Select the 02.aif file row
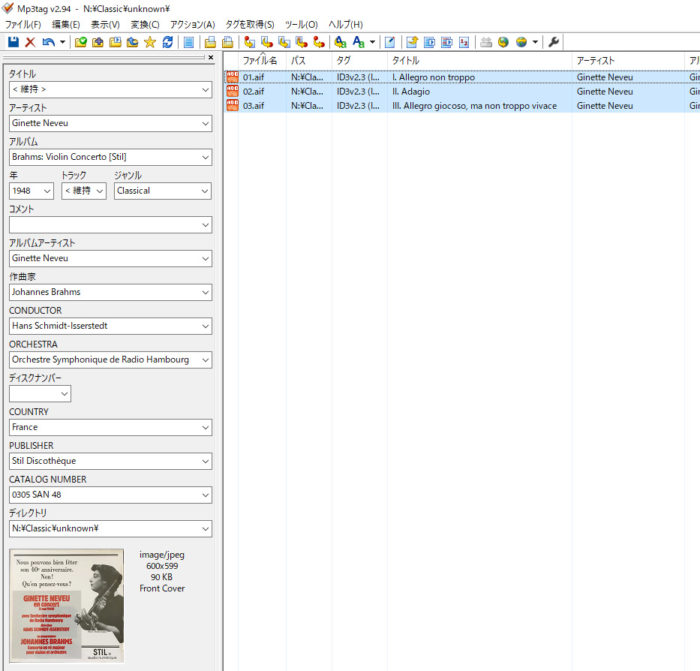 pyautogui.click(x=462, y=92)
